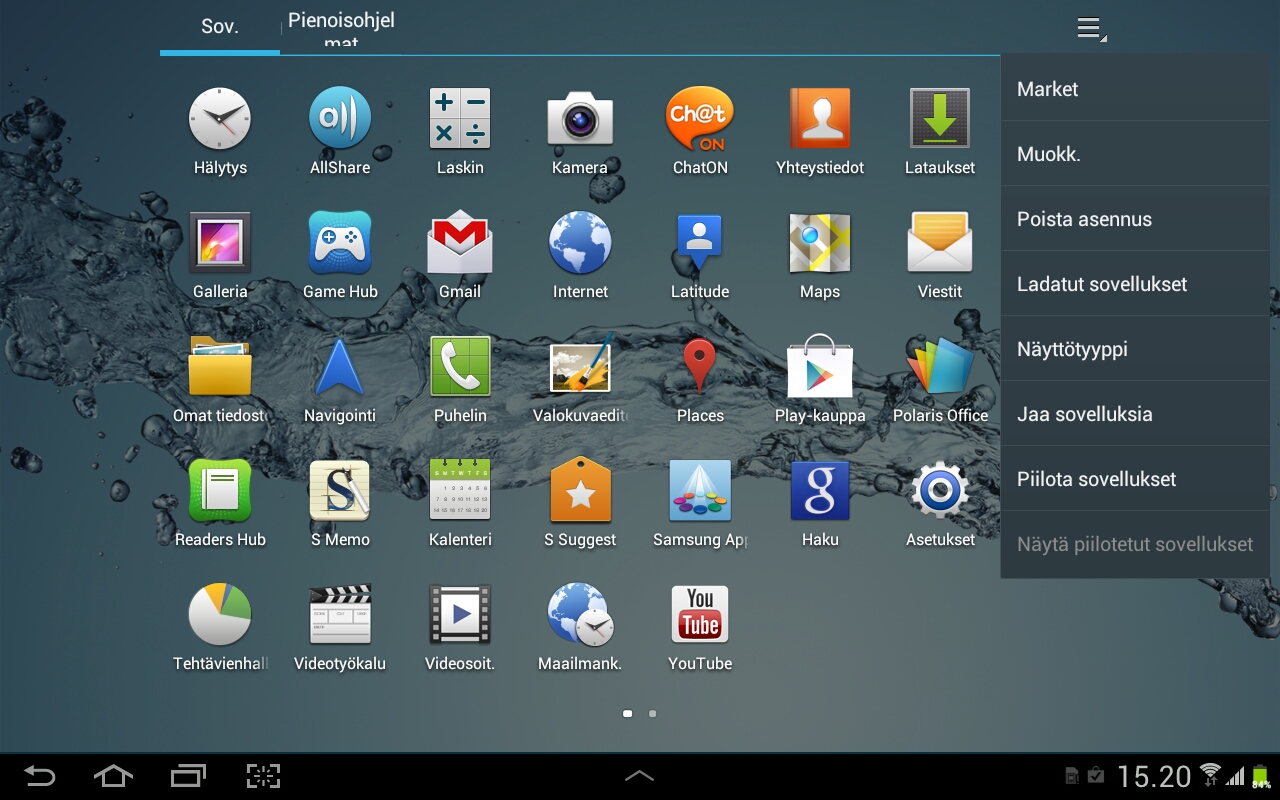This screenshot has width=1280, height=800.
Task: Select Näyttötyyppi menu entry
Action: point(1135,349)
